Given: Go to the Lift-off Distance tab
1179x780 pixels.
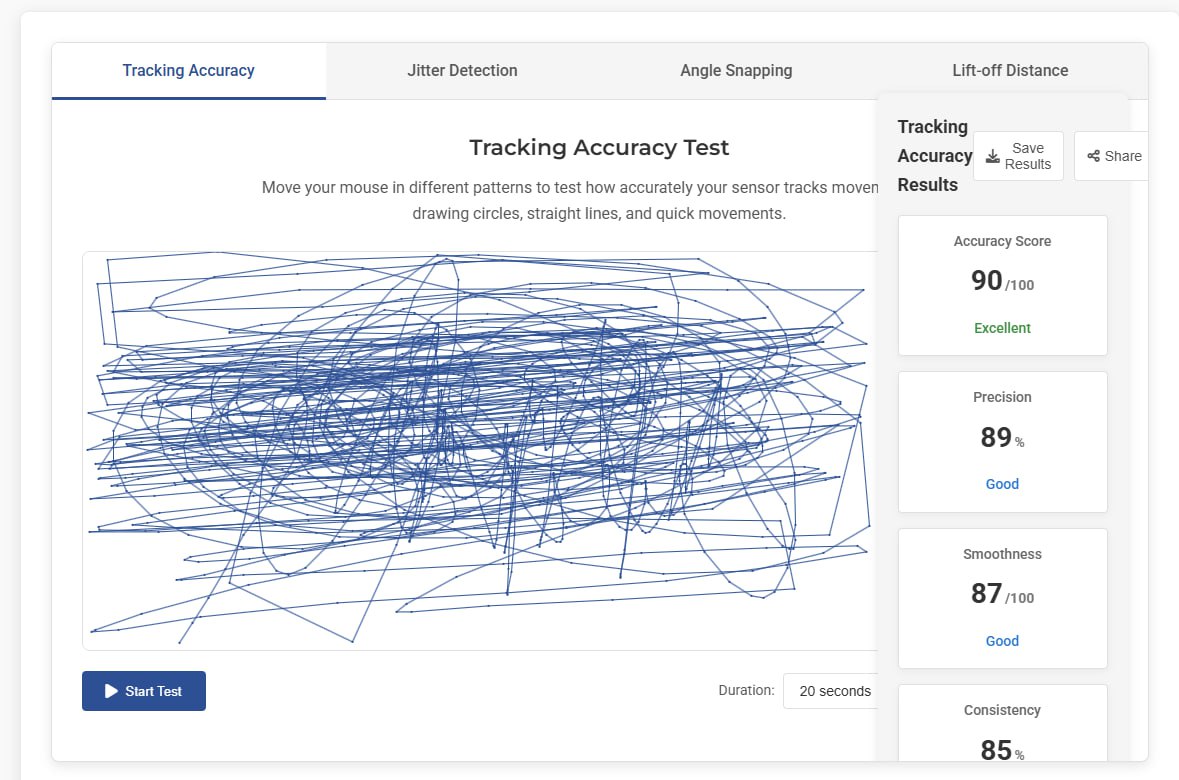Looking at the screenshot, I should (1010, 71).
